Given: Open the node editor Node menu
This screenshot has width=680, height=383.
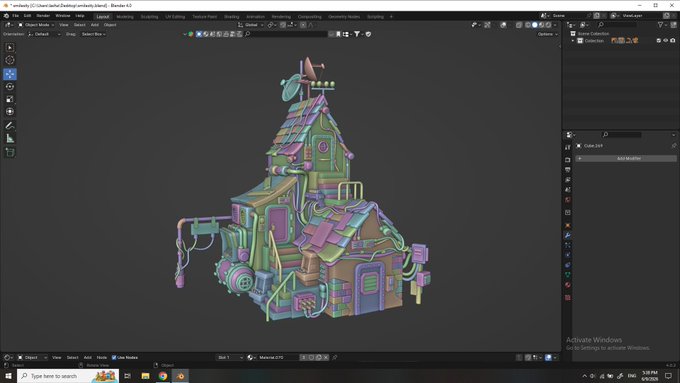Looking at the screenshot, I should pos(101,357).
